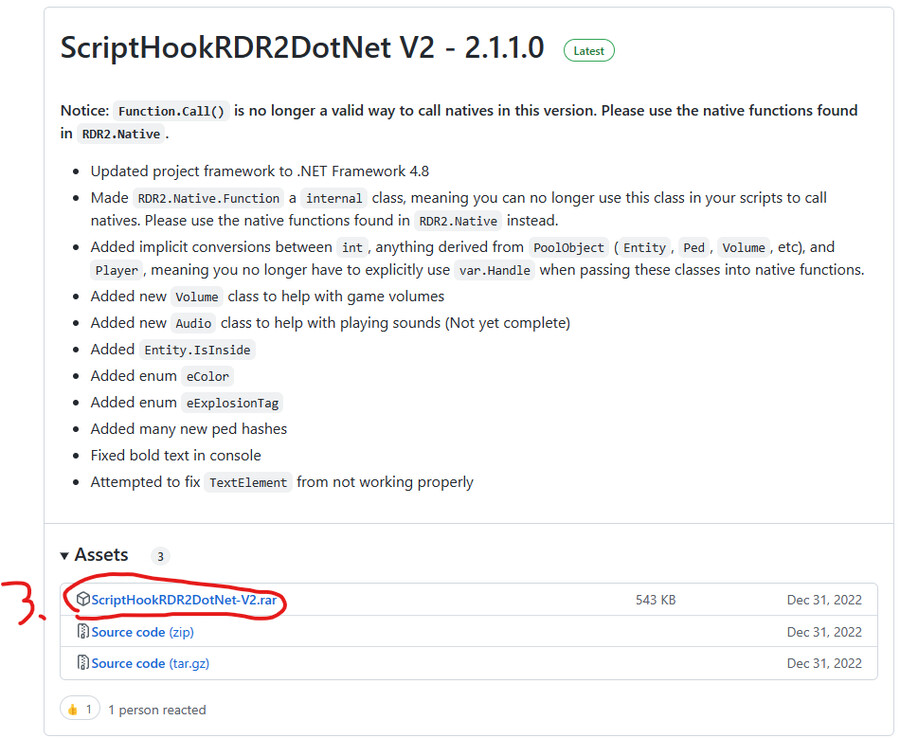900x738 pixels.
Task: Click the Assets count badge showing 3
Action: [x=160, y=556]
